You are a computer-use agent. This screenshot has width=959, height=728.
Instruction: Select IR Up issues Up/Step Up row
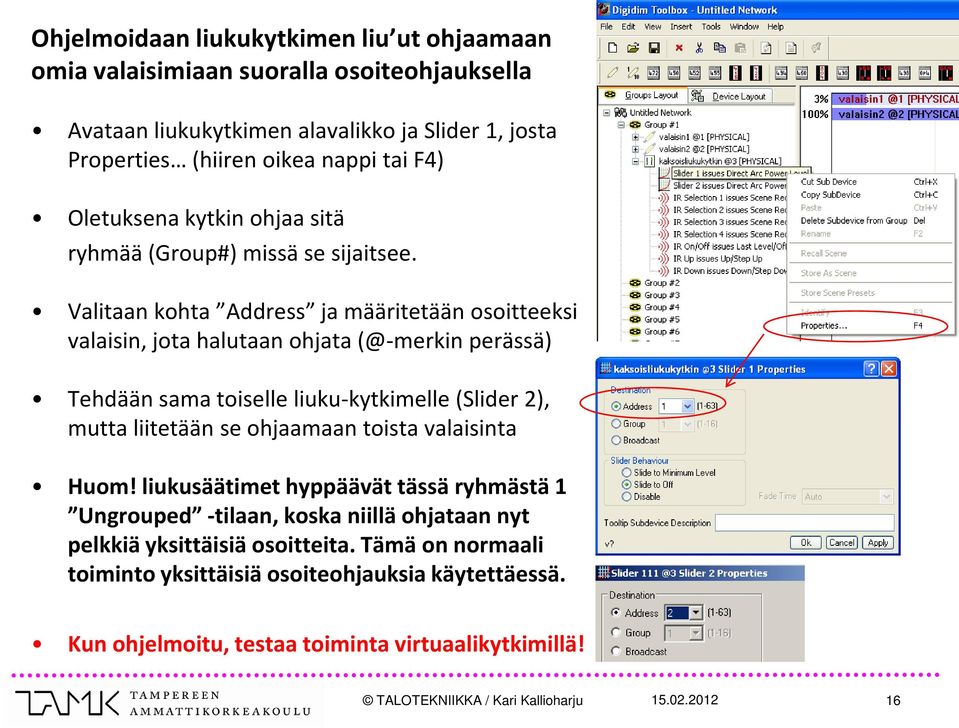click(718, 259)
